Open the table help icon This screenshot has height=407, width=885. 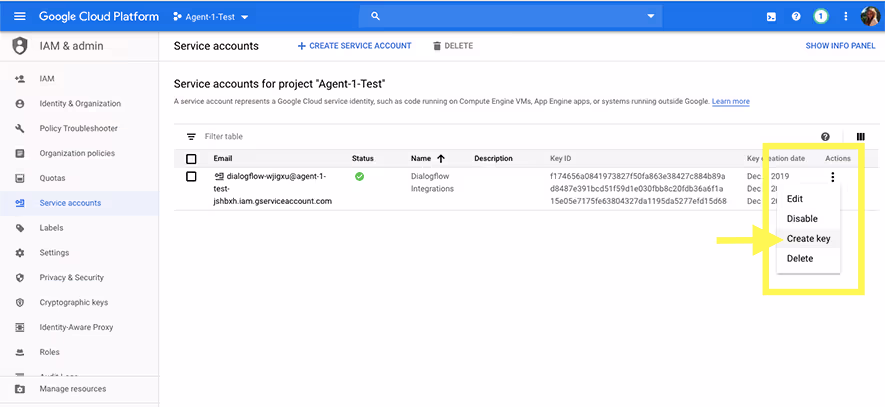(x=825, y=137)
